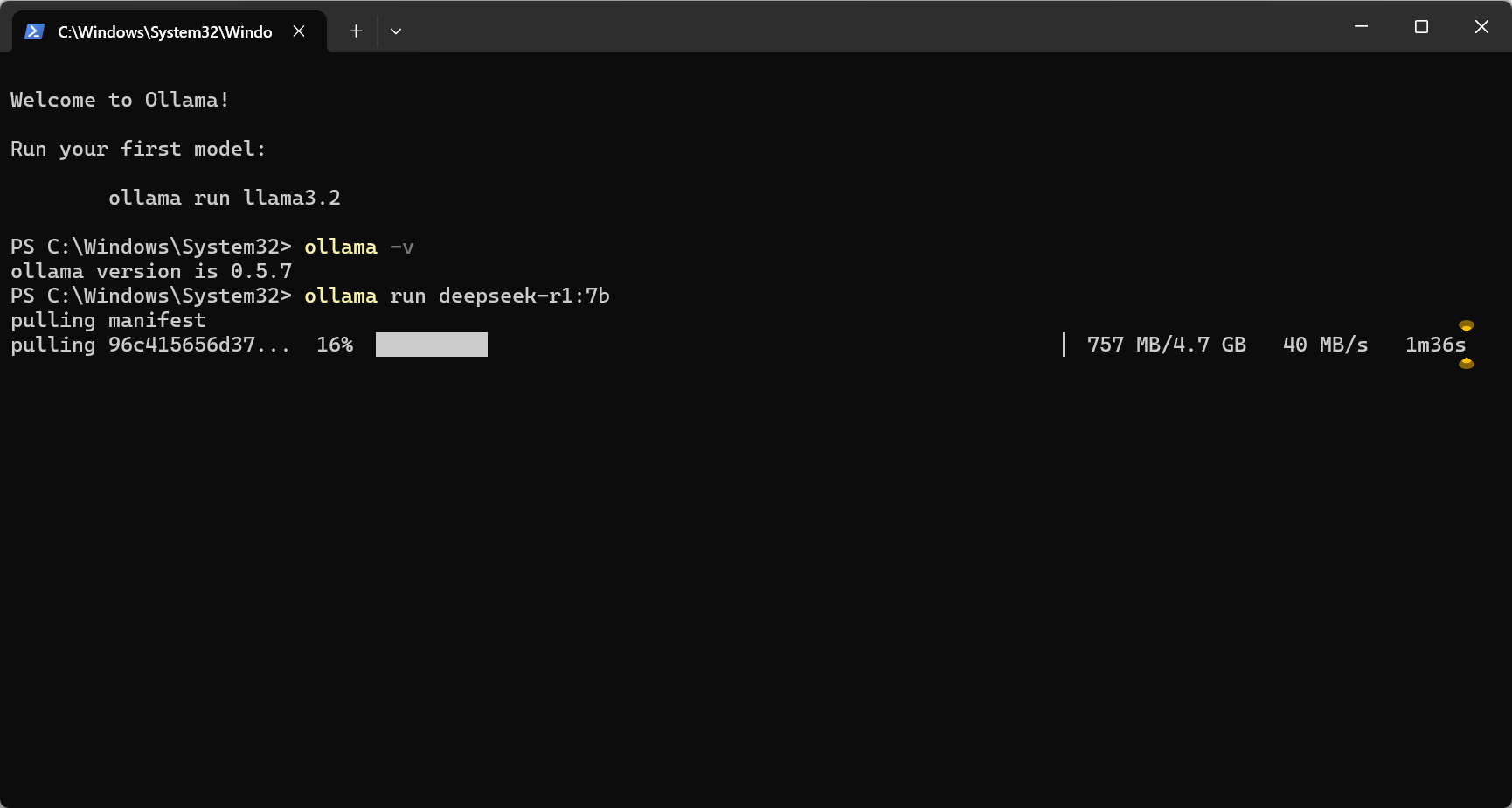The image size is (1512, 808).
Task: Select the C:\Windows\System32 terminal tab
Action: point(170,31)
